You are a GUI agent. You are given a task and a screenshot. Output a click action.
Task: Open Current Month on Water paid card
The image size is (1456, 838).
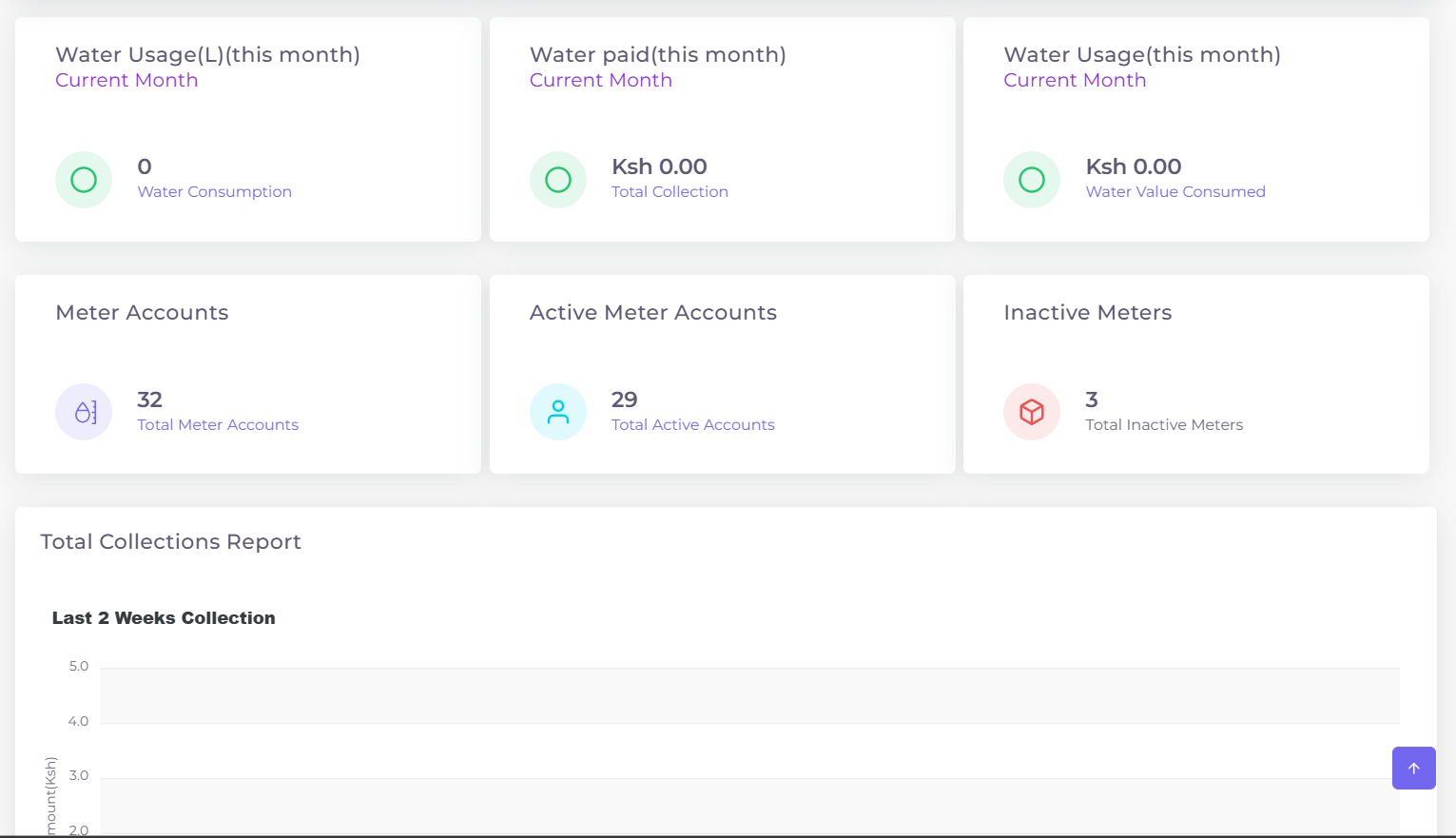600,80
